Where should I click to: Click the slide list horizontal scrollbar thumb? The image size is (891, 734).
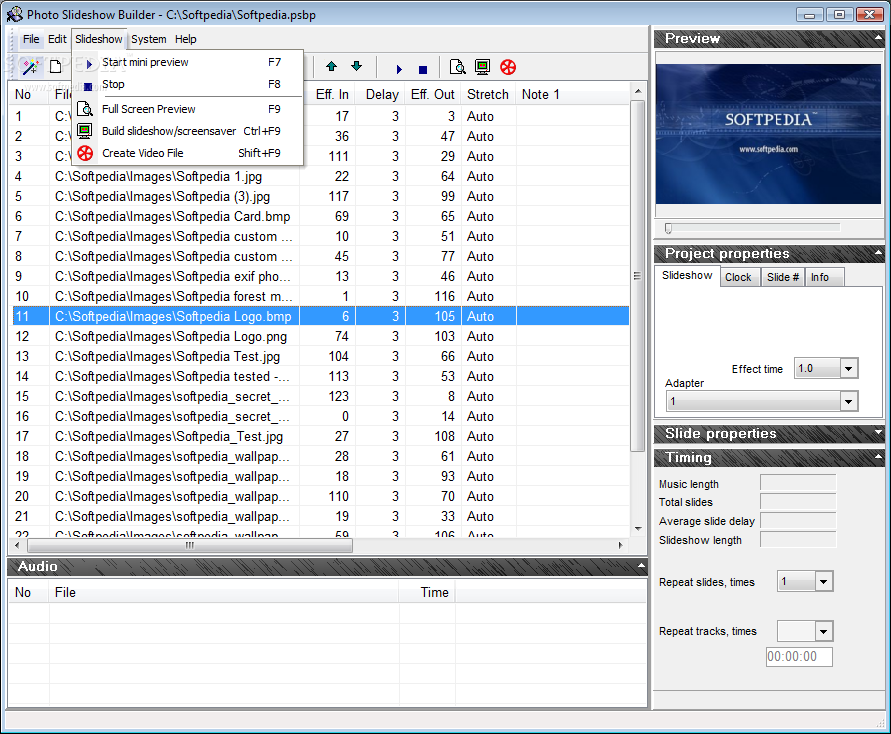(x=190, y=545)
